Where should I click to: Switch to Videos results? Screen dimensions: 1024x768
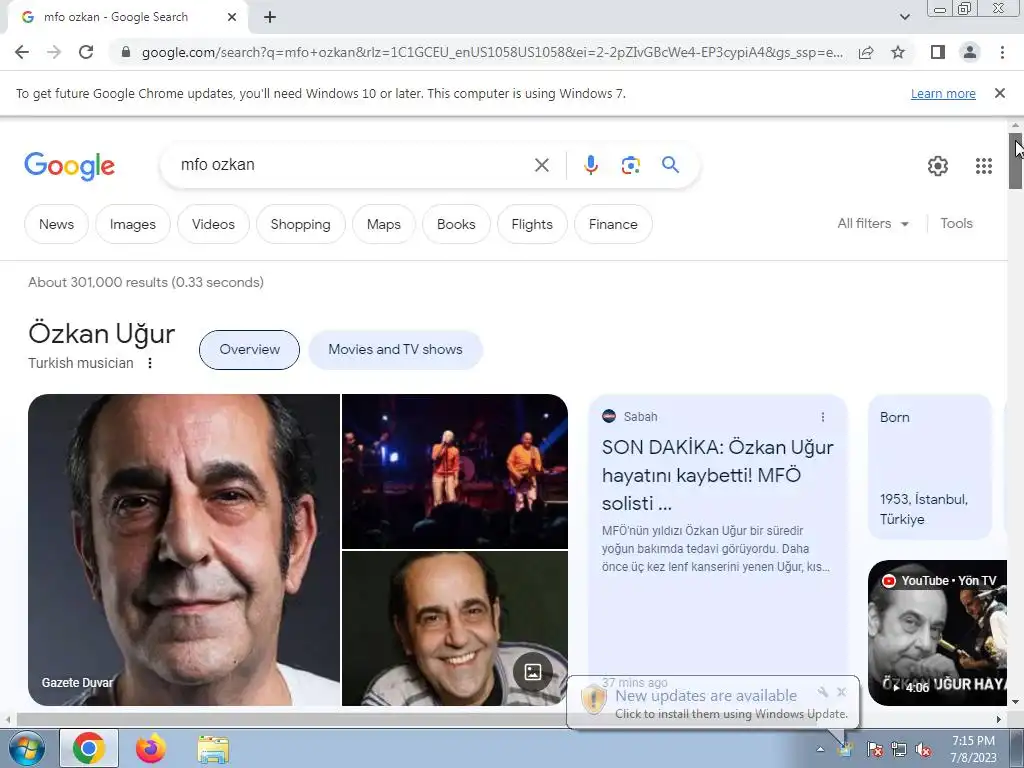pos(213,224)
